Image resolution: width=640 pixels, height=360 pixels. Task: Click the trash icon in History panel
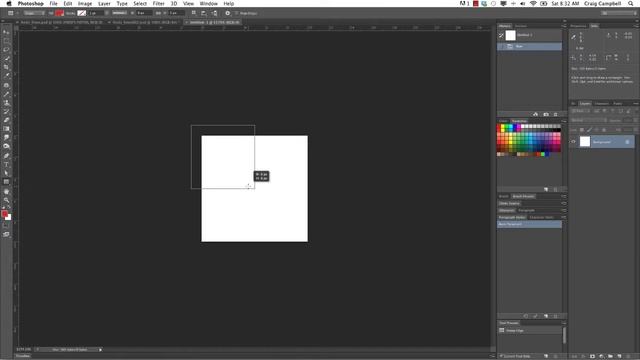[x=556, y=114]
